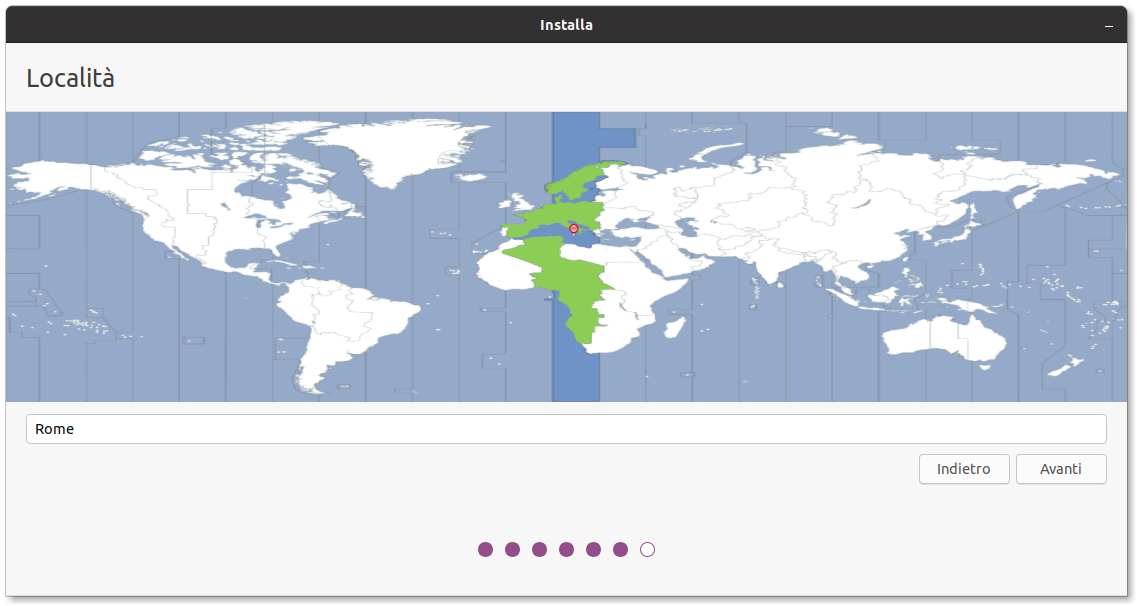The width and height of the screenshot is (1137, 606).
Task: Go back with the Indietro button
Action: [963, 469]
